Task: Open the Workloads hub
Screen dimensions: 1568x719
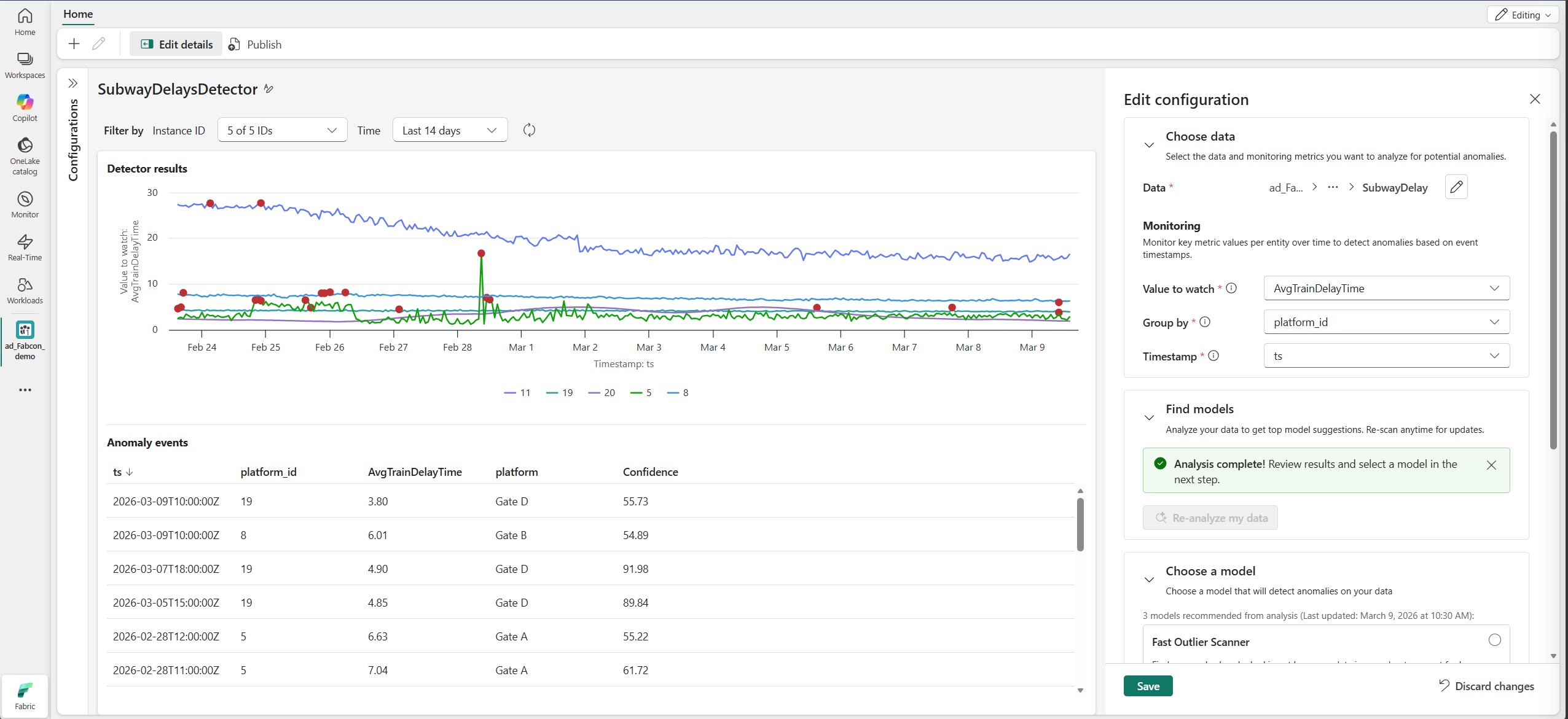Action: pos(25,289)
